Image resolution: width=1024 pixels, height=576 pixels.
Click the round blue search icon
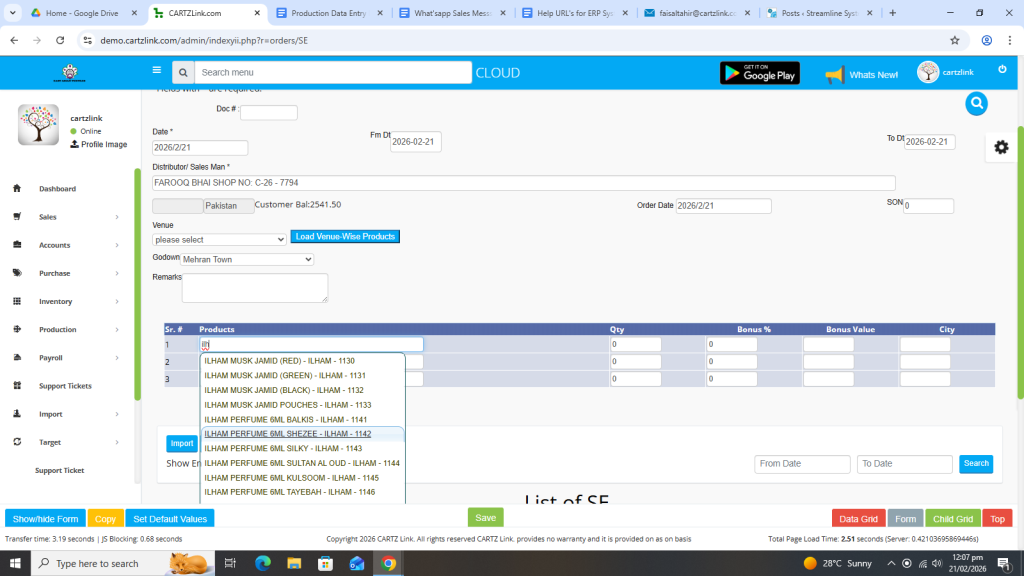coord(976,103)
